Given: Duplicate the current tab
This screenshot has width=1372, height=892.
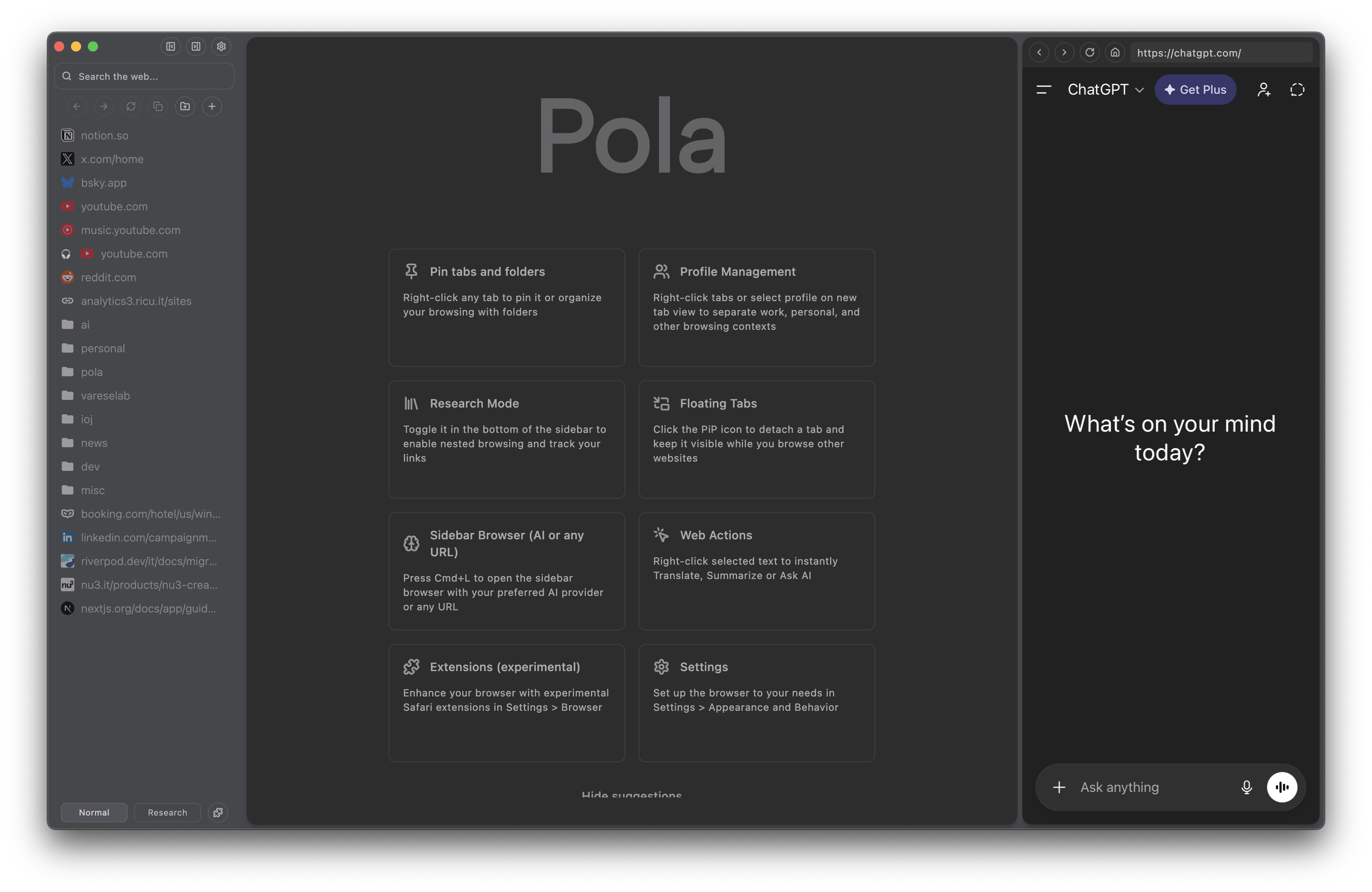Looking at the screenshot, I should (158, 106).
